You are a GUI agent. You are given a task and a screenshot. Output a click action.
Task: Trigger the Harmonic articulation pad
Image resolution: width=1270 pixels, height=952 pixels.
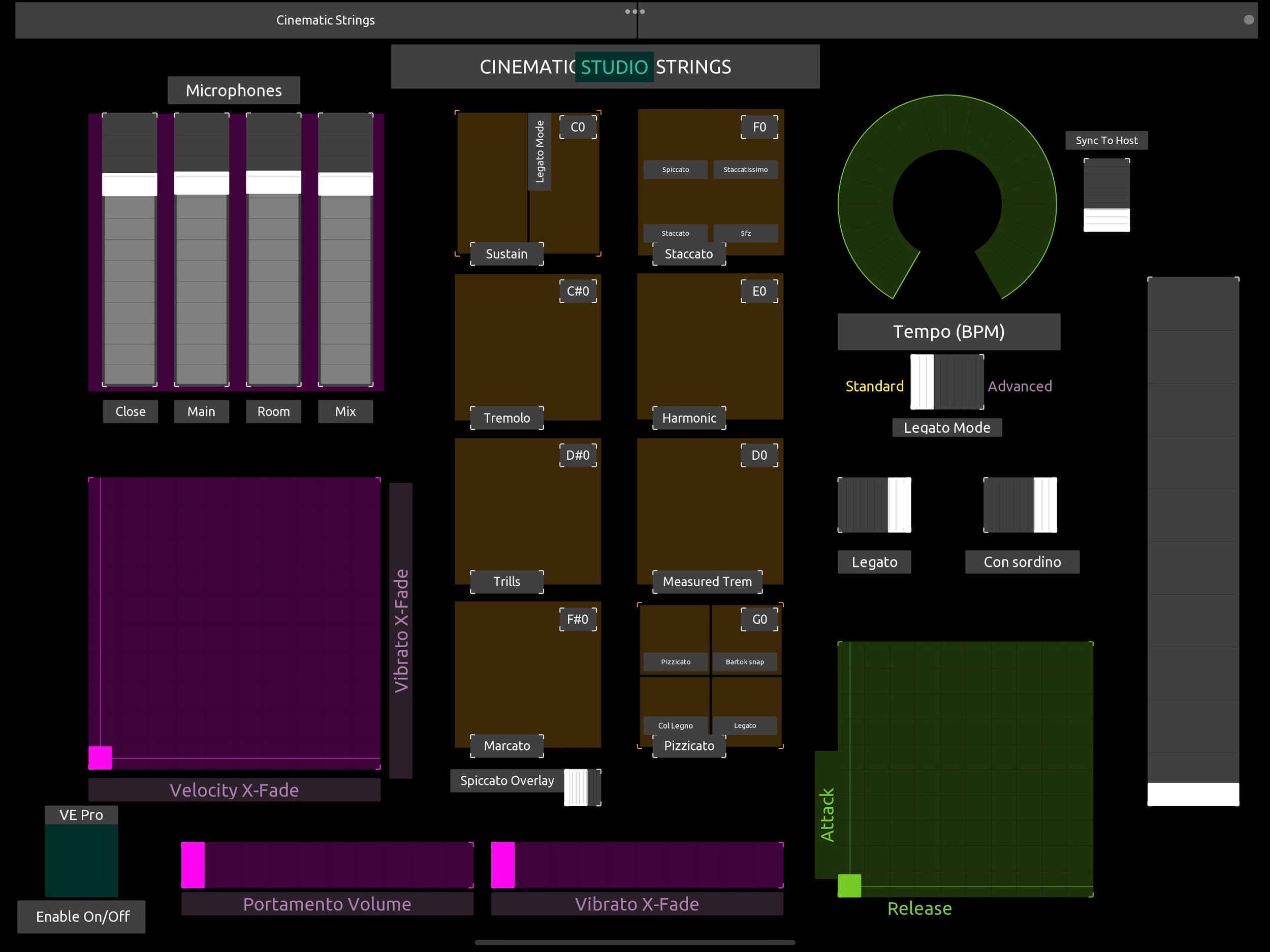(710, 346)
